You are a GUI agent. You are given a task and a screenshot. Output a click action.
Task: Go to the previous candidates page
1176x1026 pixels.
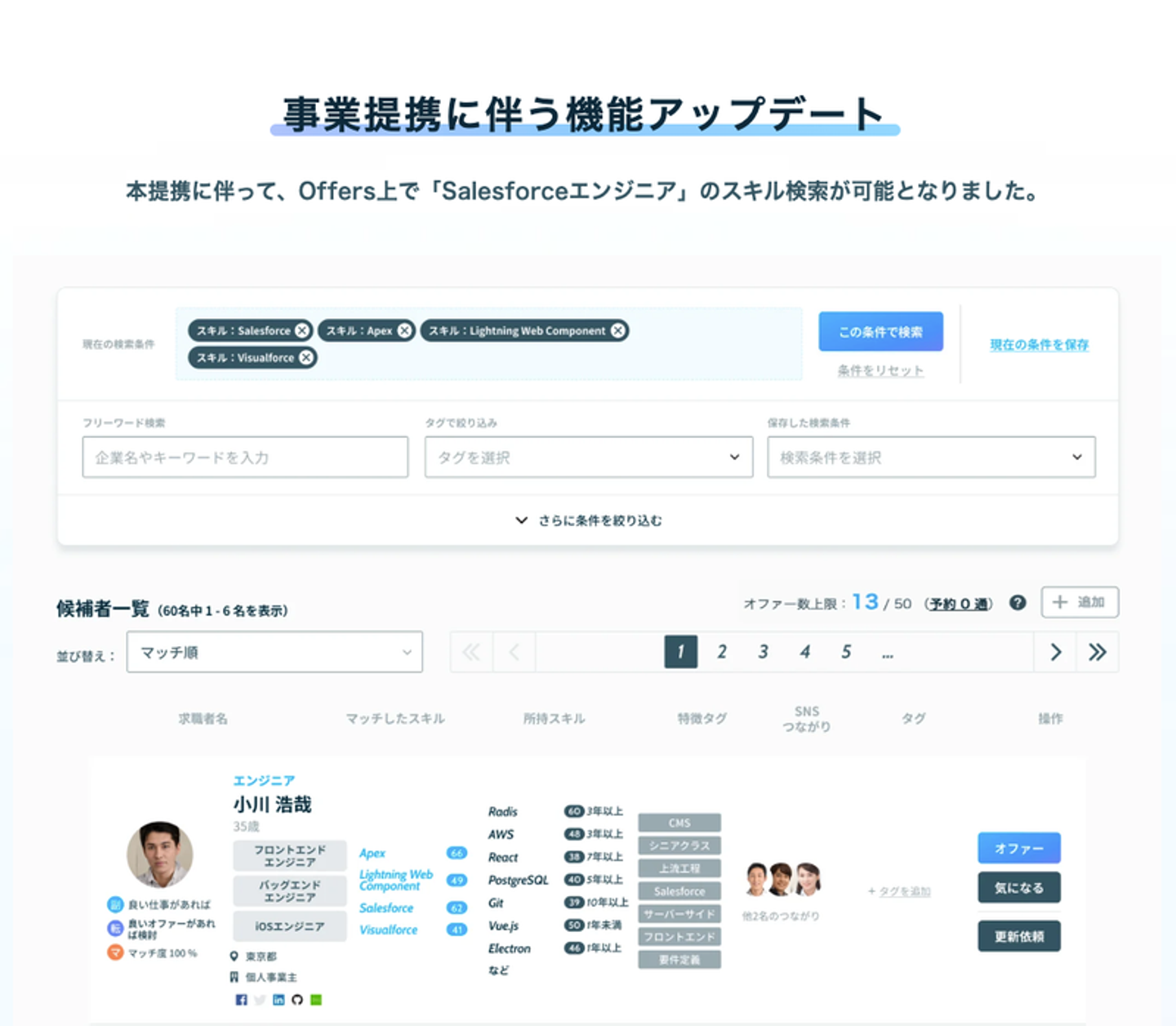coord(514,652)
